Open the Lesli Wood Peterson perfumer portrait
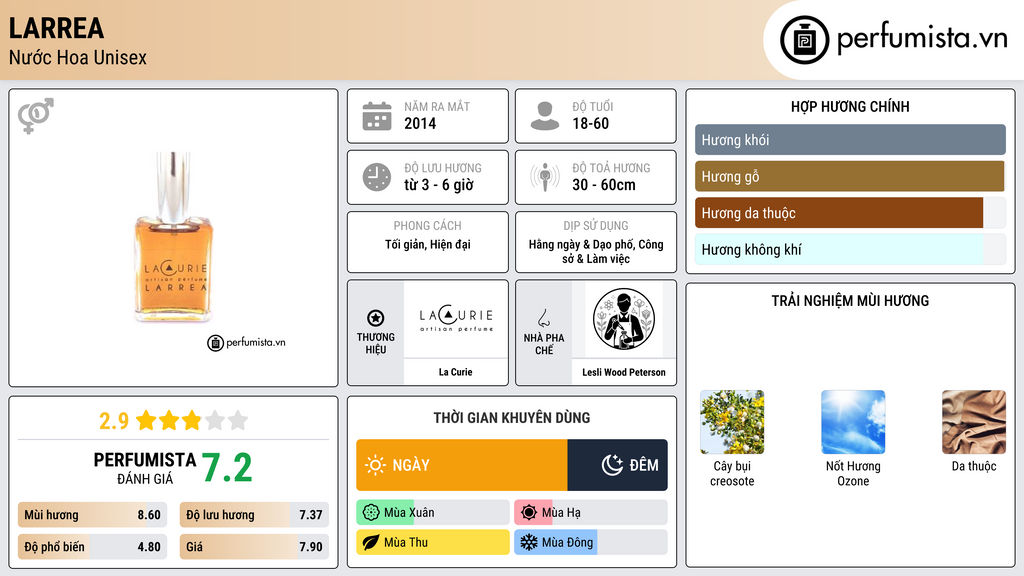The width and height of the screenshot is (1024, 576). coord(624,319)
